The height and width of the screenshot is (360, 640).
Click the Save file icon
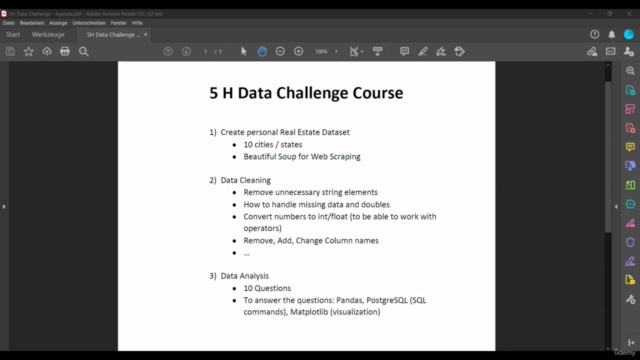click(x=10, y=51)
